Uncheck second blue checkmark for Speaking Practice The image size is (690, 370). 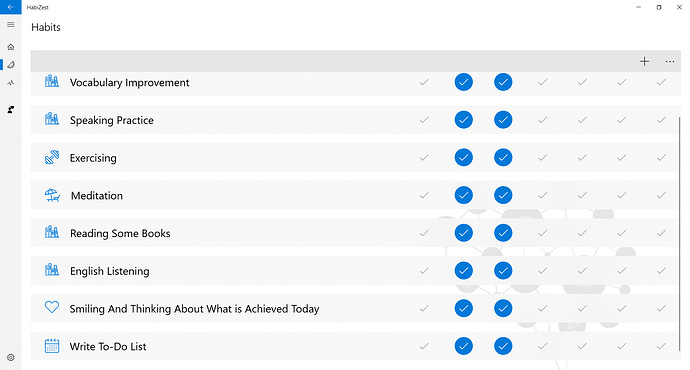click(503, 120)
